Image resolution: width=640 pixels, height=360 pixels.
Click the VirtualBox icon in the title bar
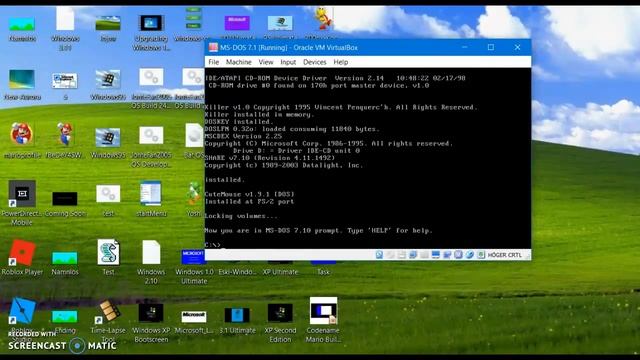213,47
